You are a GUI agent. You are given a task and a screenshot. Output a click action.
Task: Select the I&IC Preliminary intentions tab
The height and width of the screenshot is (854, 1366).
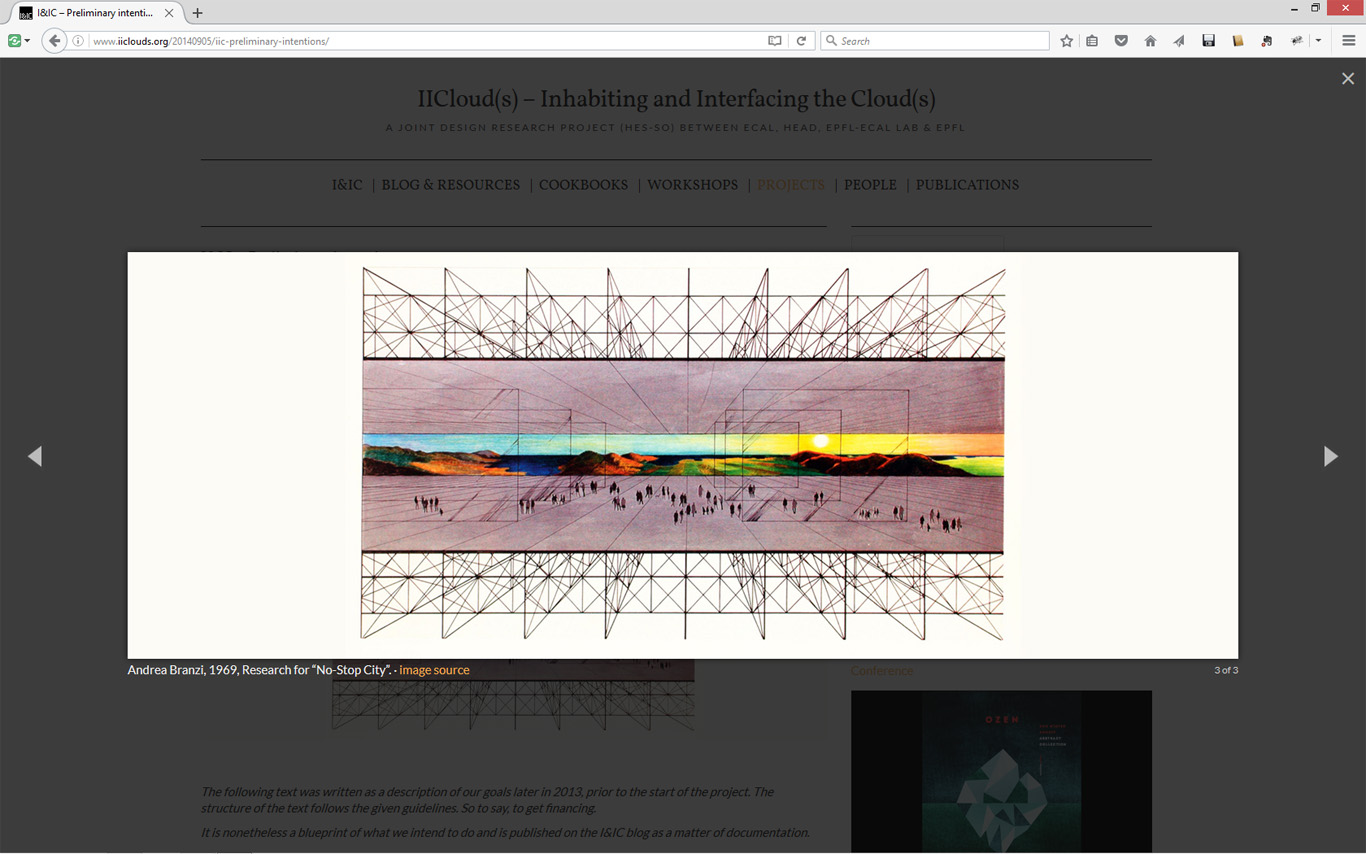(95, 13)
